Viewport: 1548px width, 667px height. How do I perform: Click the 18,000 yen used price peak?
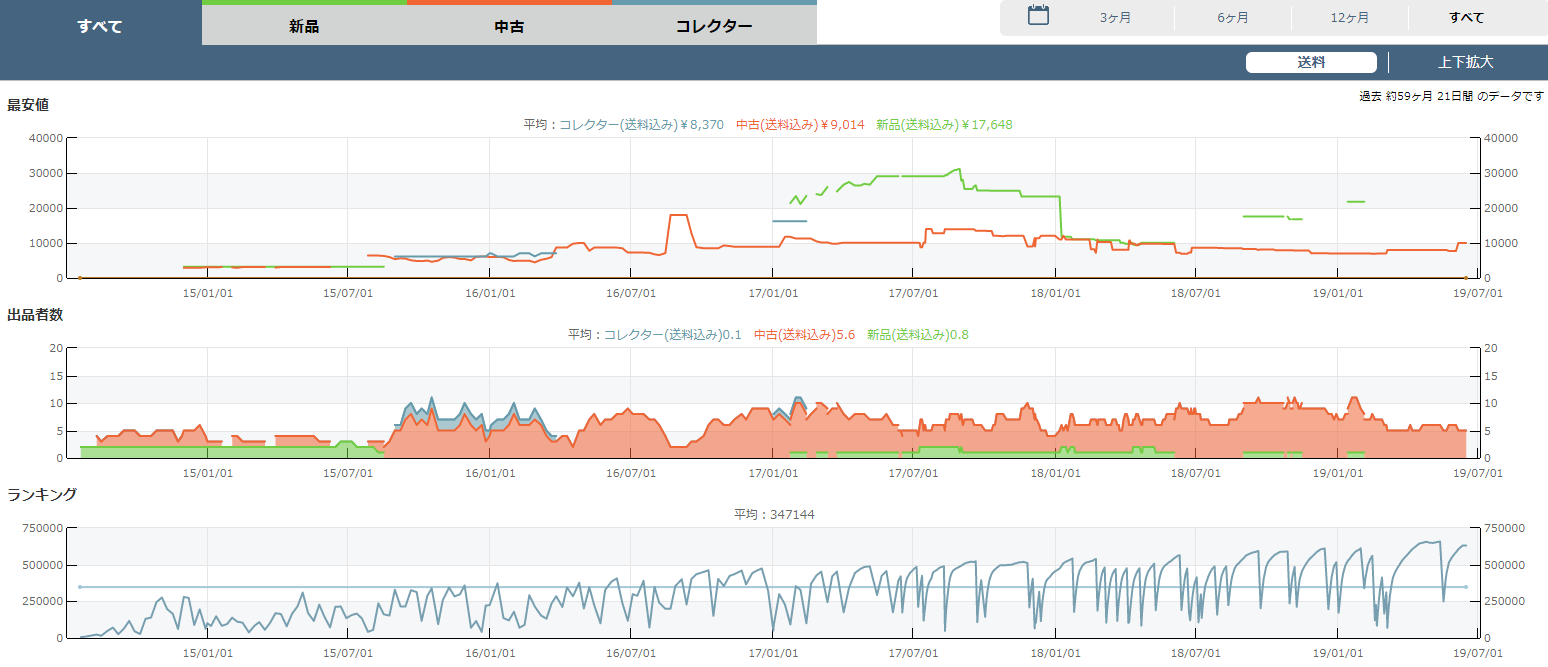[x=678, y=215]
